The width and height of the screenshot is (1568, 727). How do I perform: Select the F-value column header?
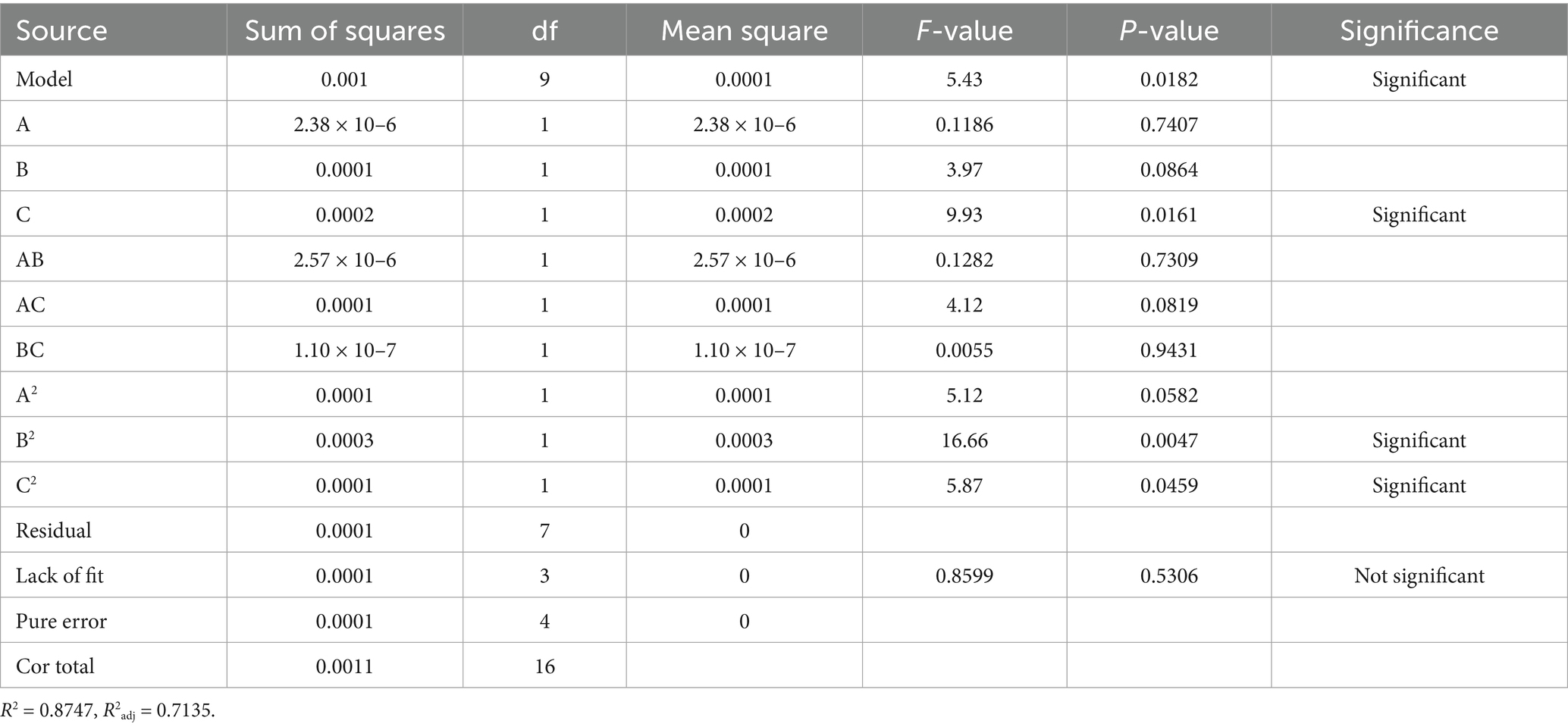pos(964,30)
